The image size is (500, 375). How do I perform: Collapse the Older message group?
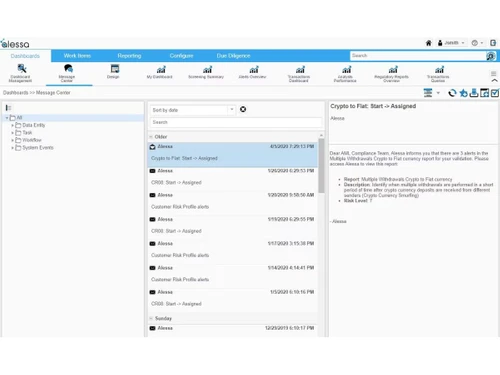151,137
